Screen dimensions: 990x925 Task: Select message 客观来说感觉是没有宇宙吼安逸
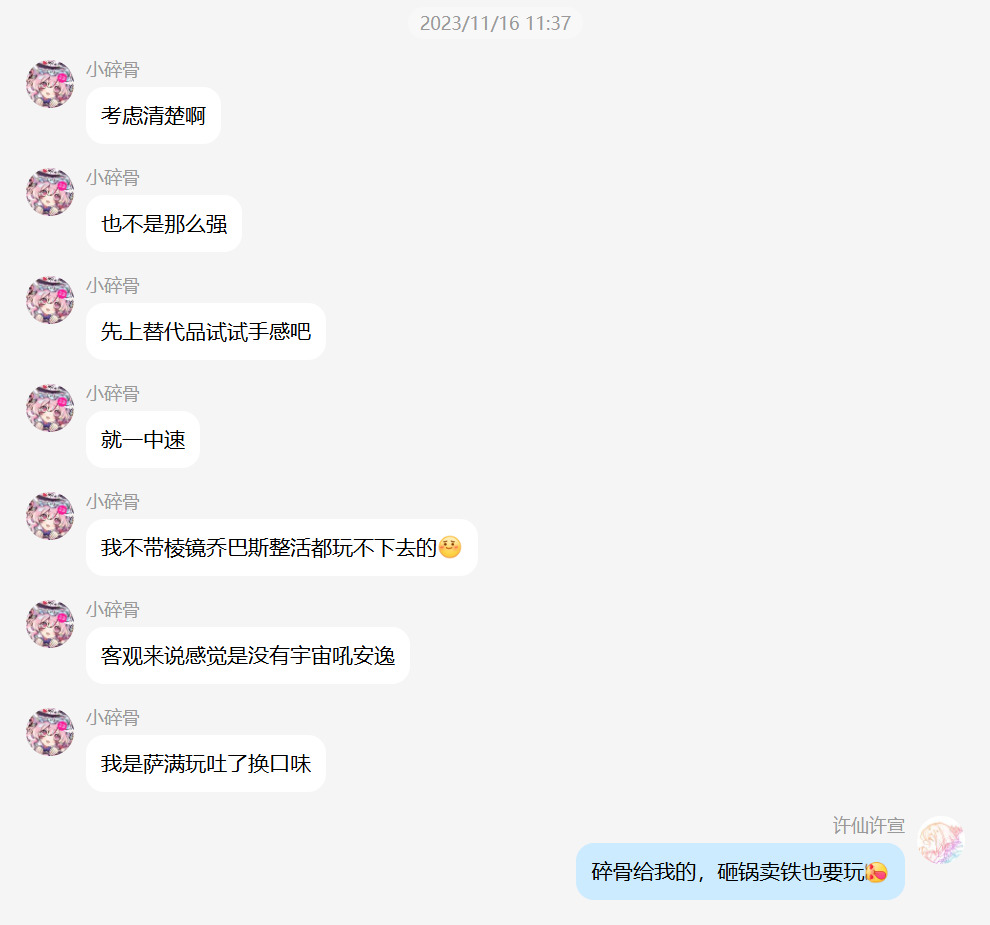(248, 655)
